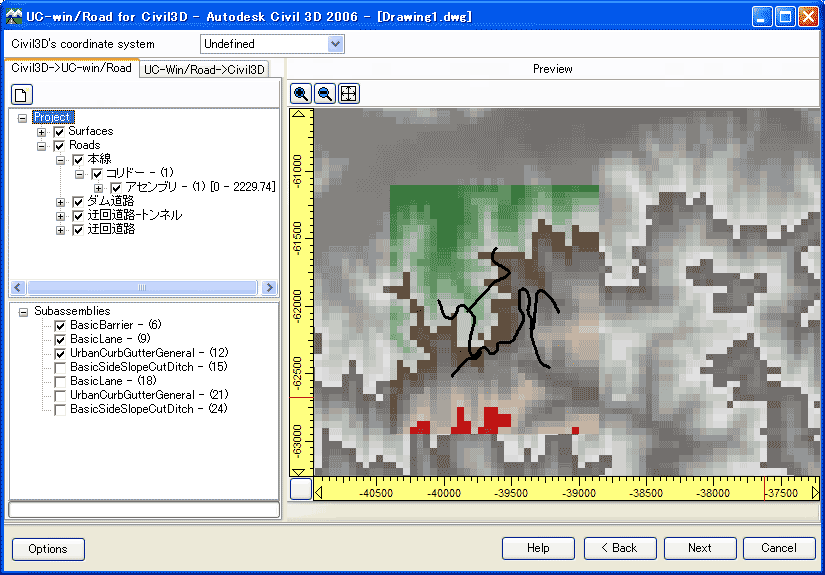
Task: Click the tree scrollbar's left arrow
Action: (18, 287)
